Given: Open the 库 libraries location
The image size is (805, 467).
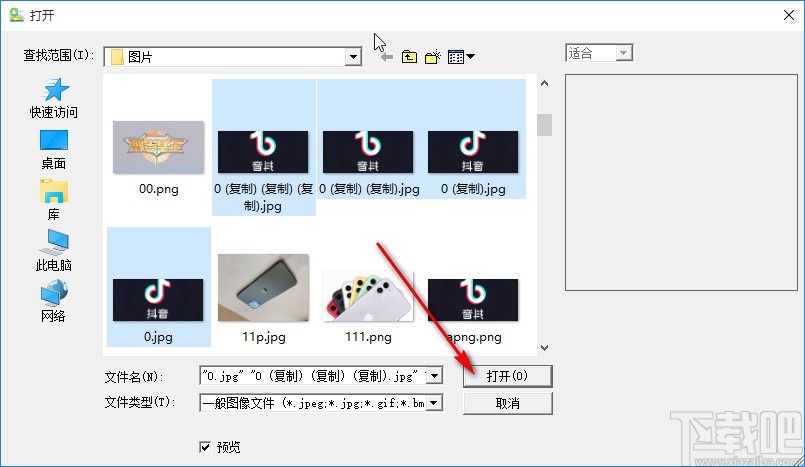Looking at the screenshot, I should click(x=54, y=200).
